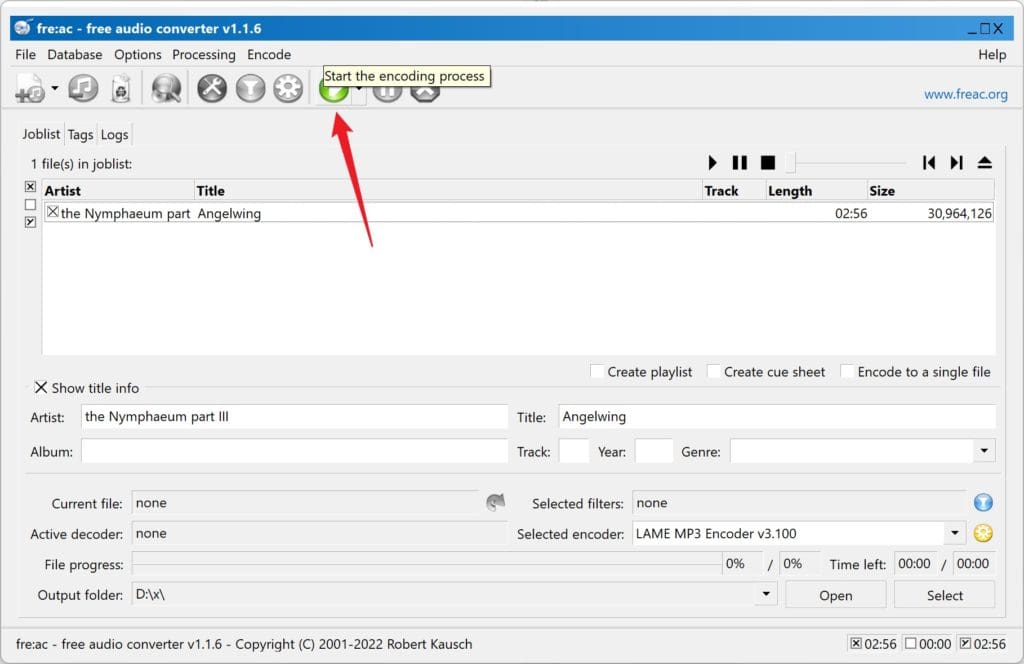Click the 30,964,126 size value
Screen dimensions: 1024x664
(959, 213)
